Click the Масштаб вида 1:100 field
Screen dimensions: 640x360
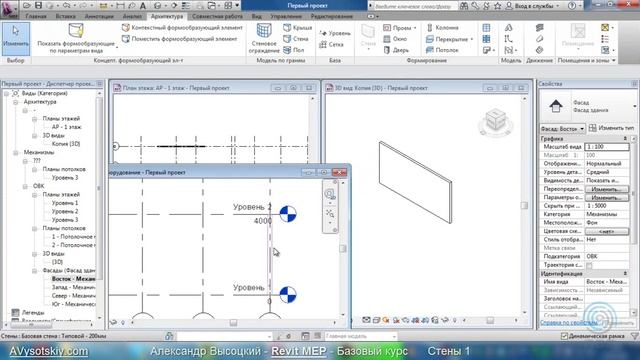607,147
